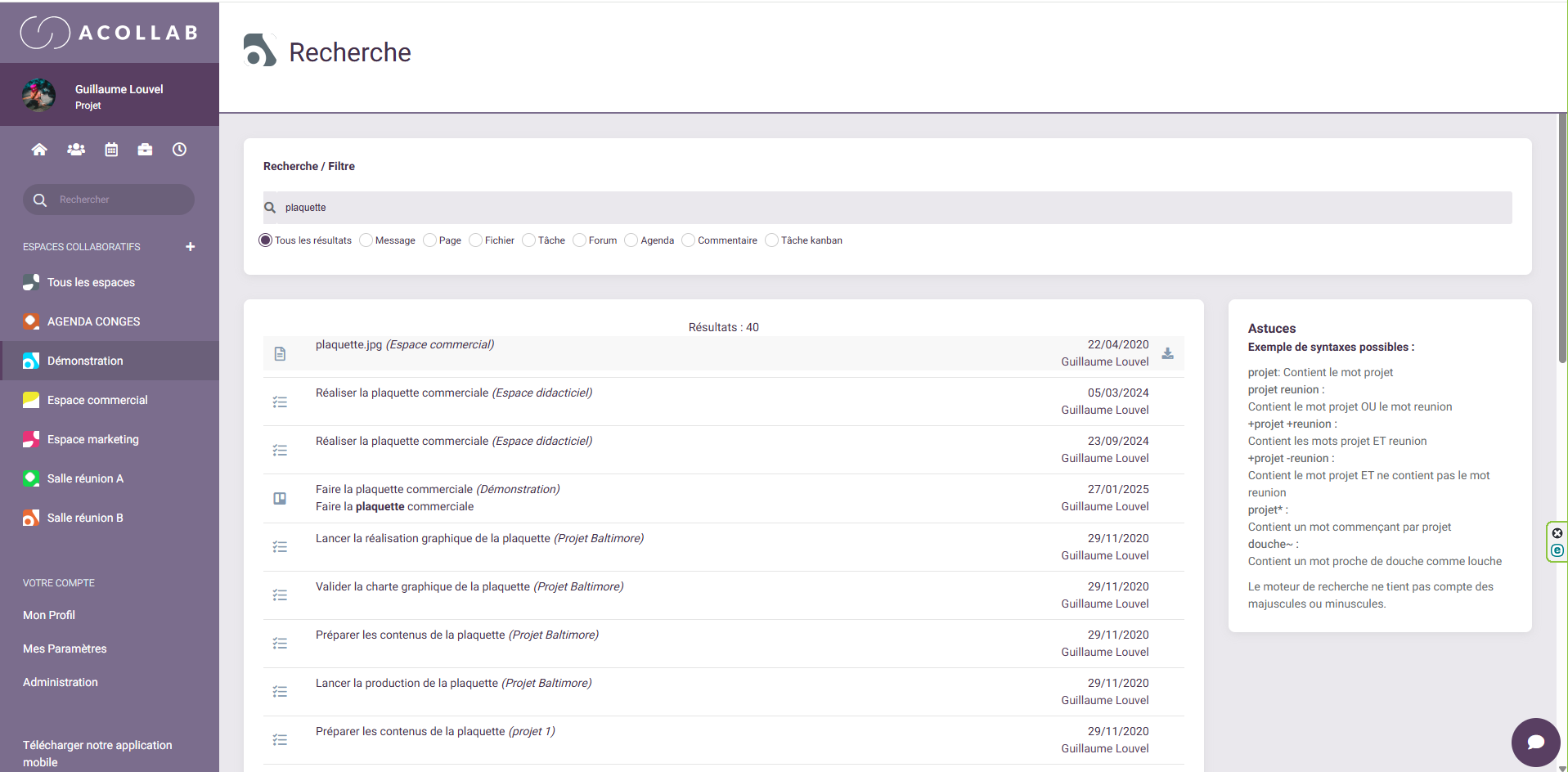Open the home icon in sidebar
The height and width of the screenshot is (772, 1568).
(39, 150)
